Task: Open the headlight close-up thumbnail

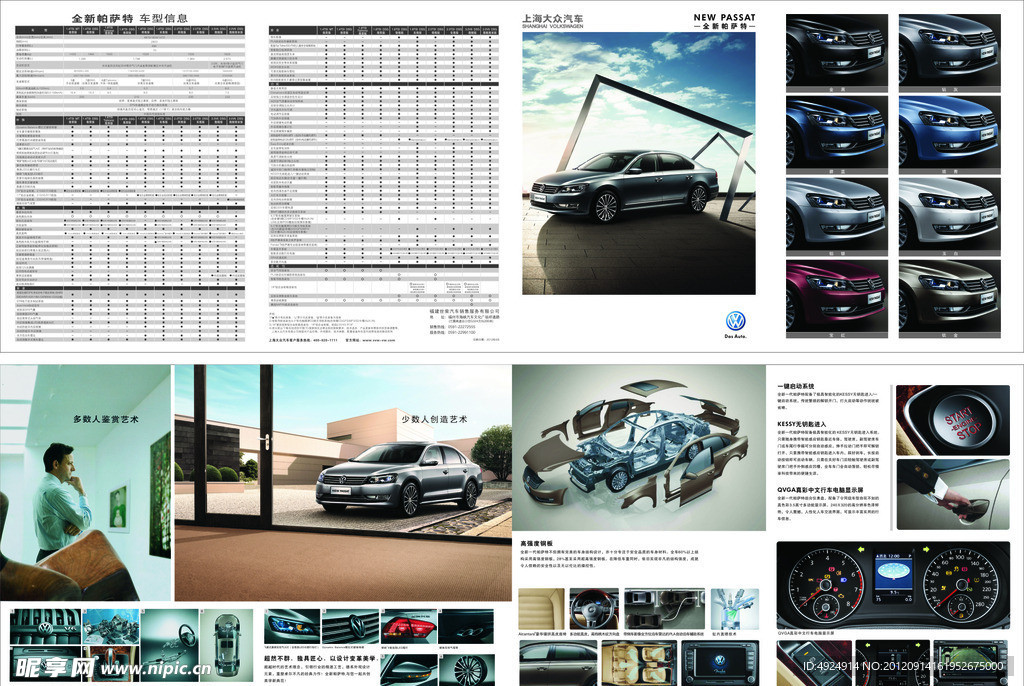Action: 292,627
